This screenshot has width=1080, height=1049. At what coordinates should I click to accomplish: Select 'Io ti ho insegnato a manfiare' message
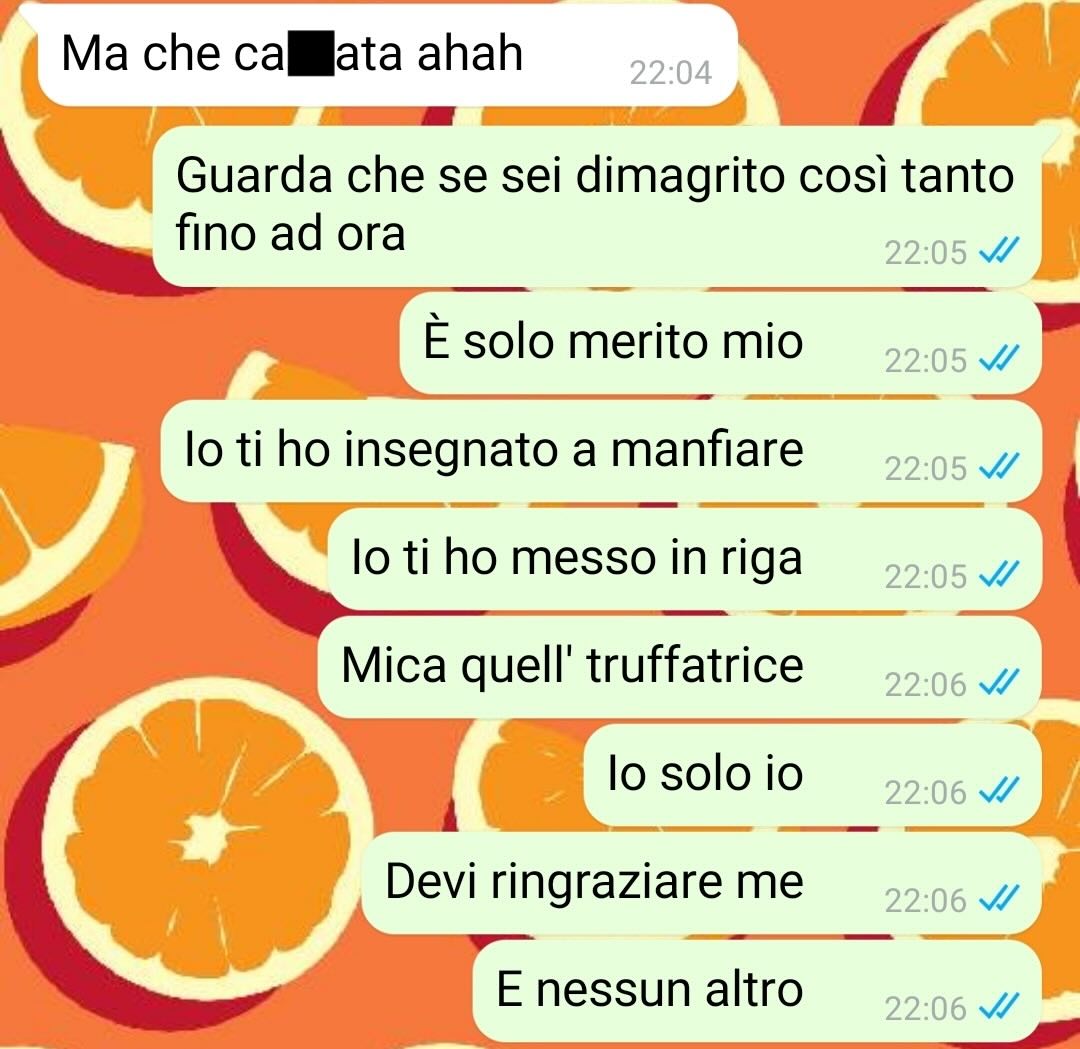601,451
